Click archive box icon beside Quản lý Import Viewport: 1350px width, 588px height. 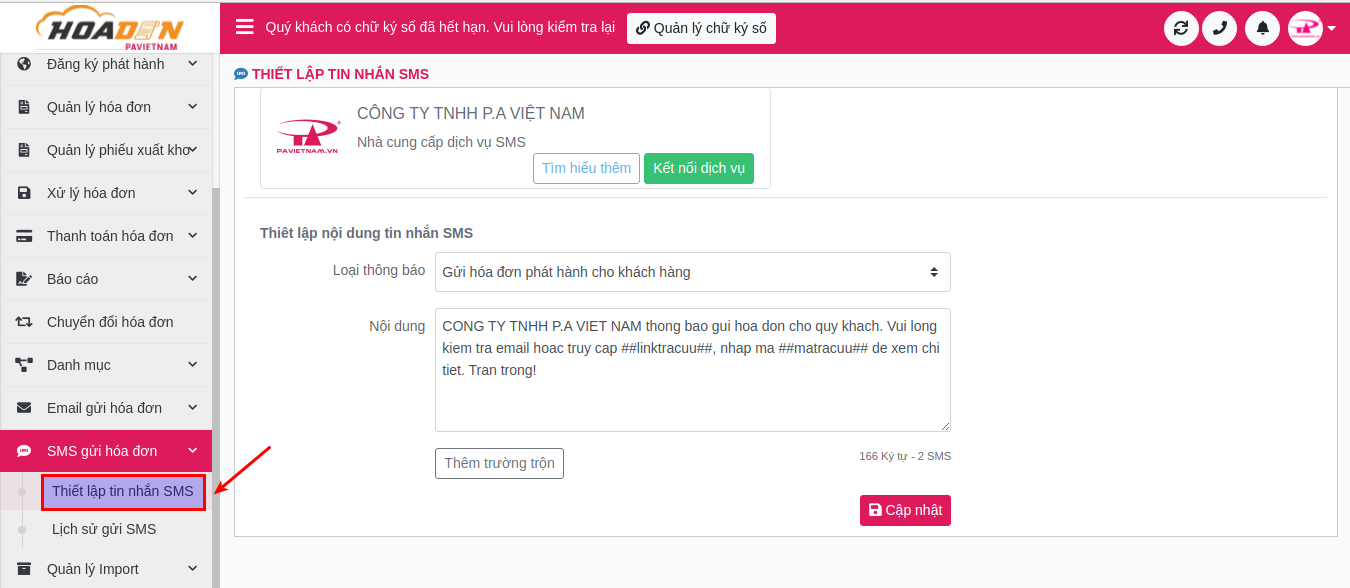[x=24, y=569]
